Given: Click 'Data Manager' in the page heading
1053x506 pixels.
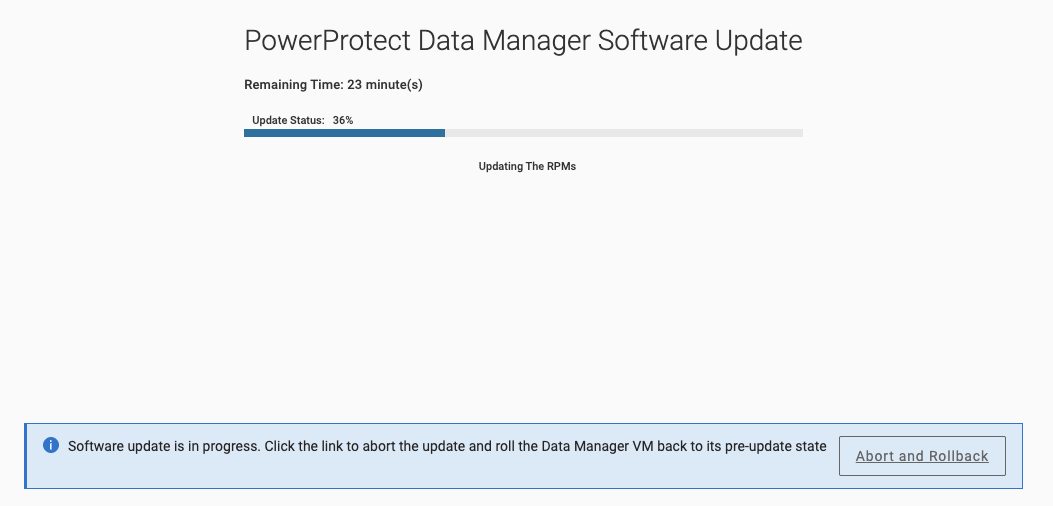Looking at the screenshot, I should click(504, 41).
